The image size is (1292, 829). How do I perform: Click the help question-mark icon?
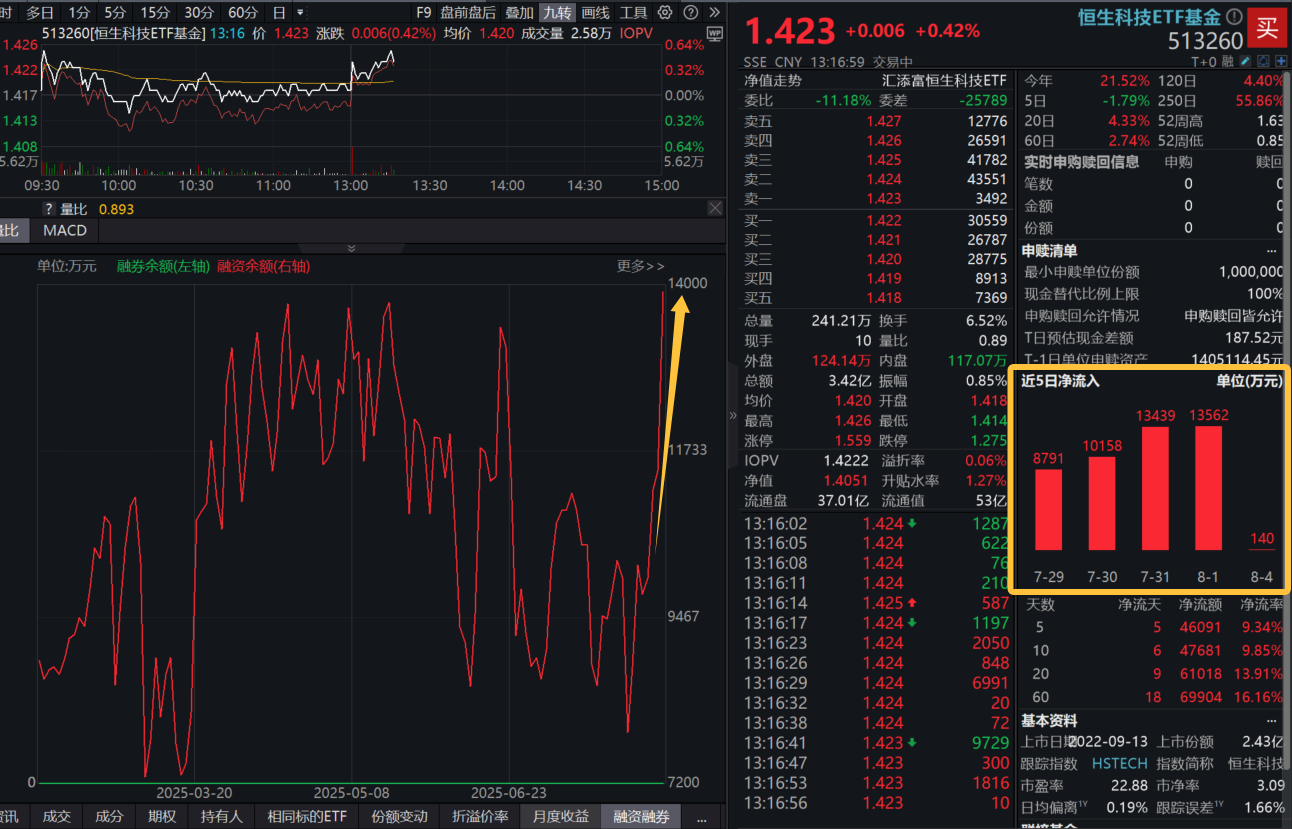pyautogui.click(x=690, y=13)
